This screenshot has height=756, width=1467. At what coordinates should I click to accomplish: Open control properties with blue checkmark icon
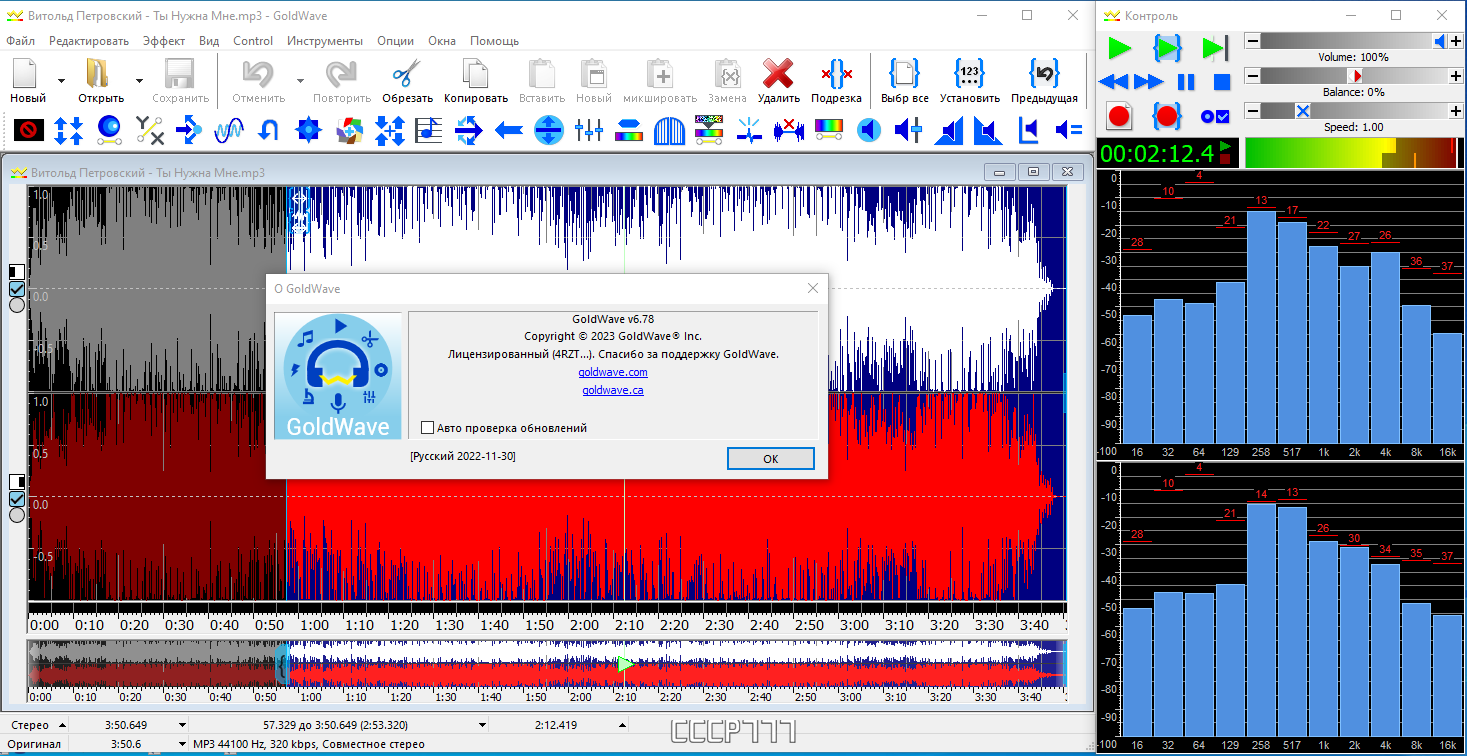(1215, 116)
